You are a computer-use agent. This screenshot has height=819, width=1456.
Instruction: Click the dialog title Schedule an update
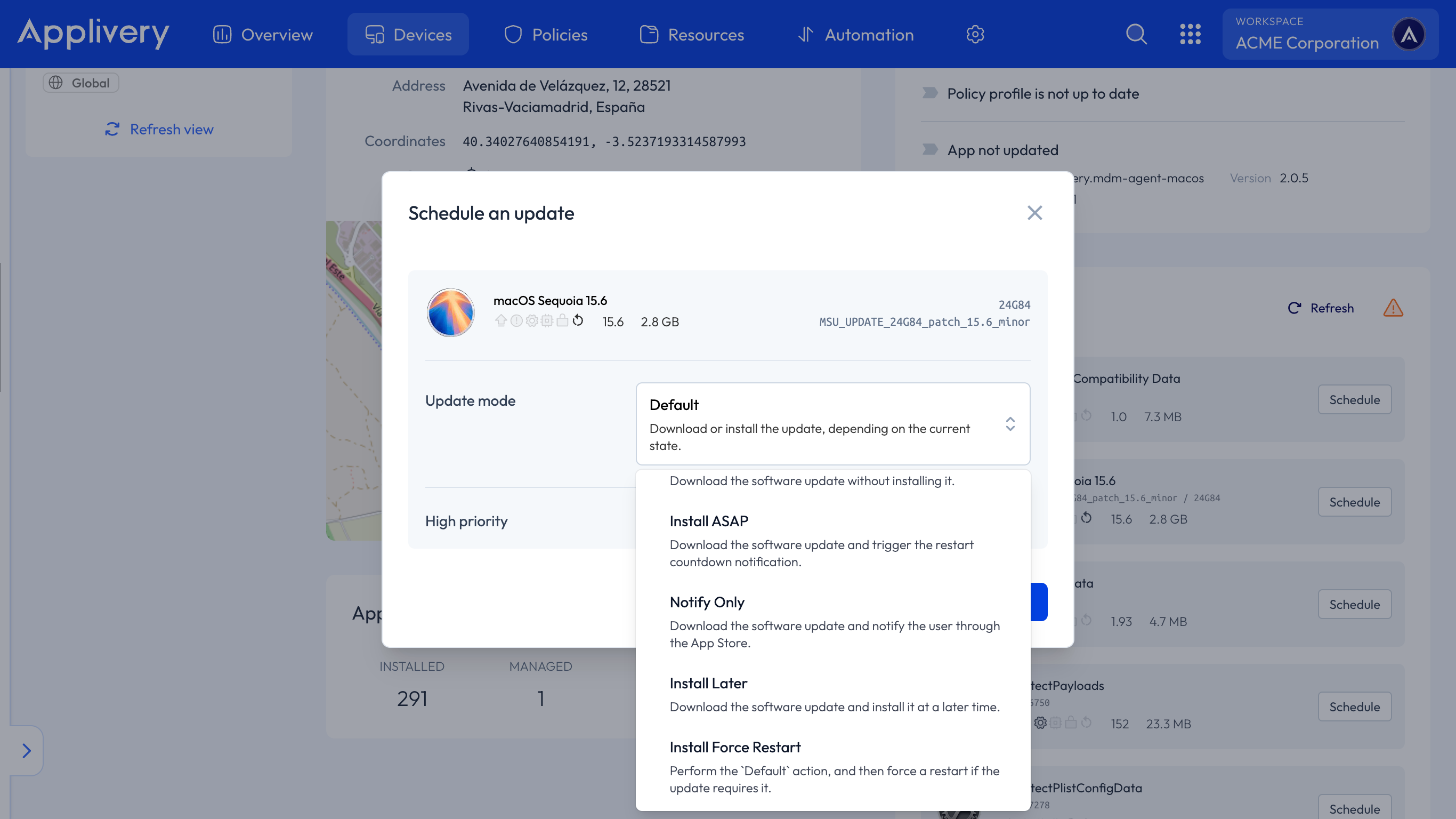[x=491, y=213]
